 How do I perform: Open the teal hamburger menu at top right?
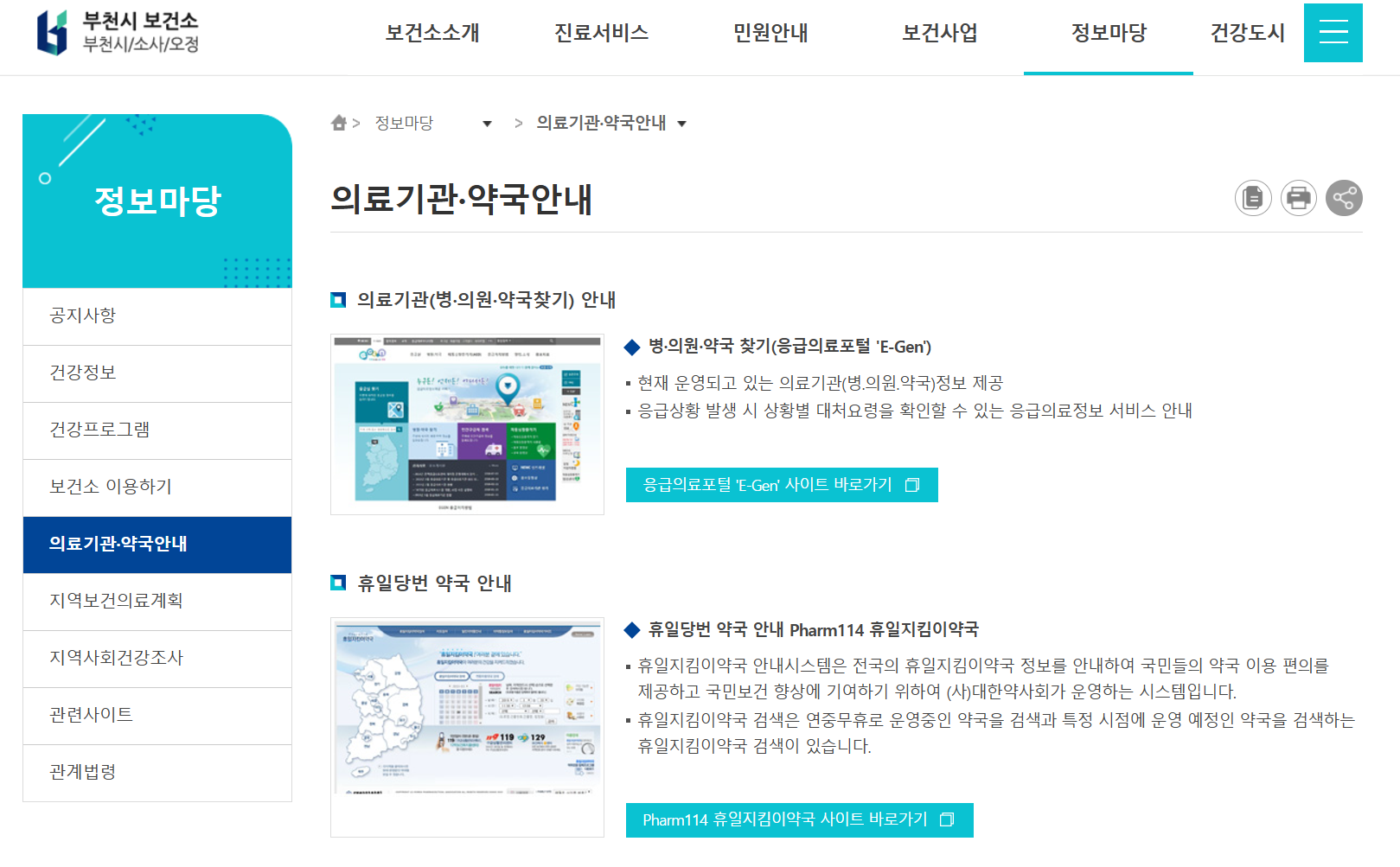point(1333,33)
